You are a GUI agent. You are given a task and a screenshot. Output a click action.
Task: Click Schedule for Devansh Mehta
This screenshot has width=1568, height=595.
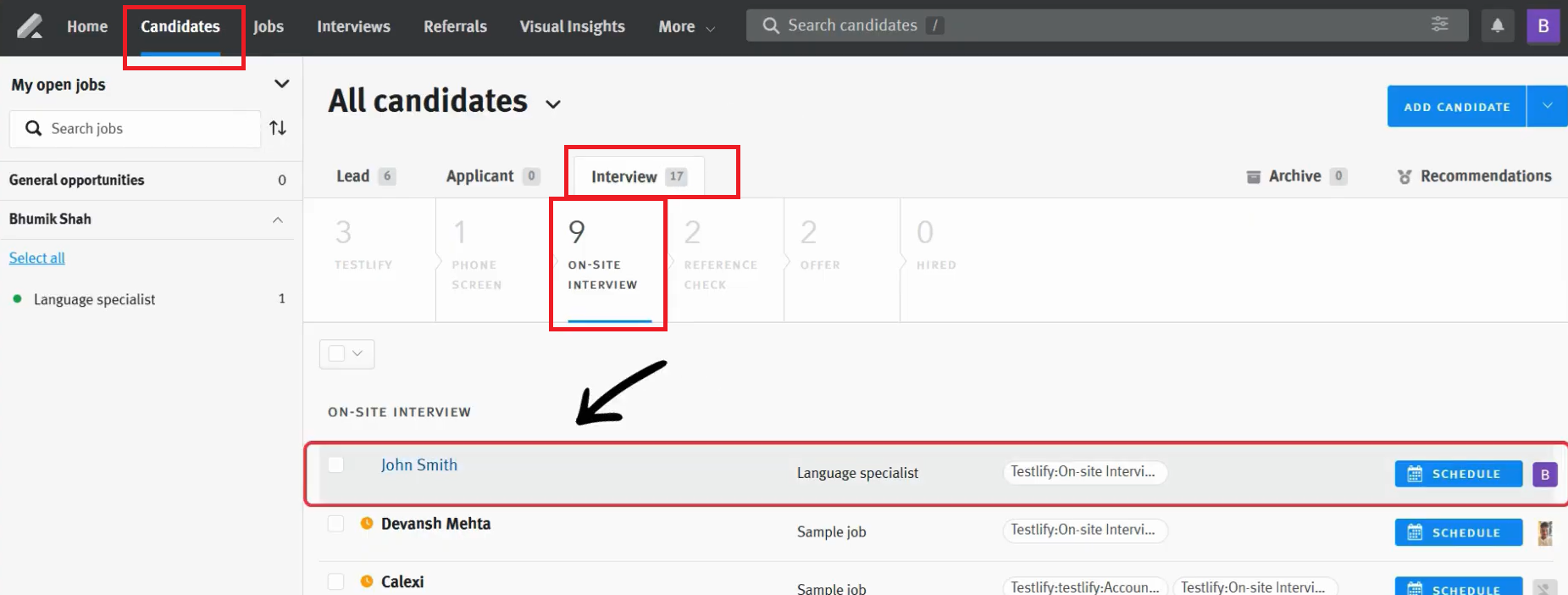point(1458,532)
